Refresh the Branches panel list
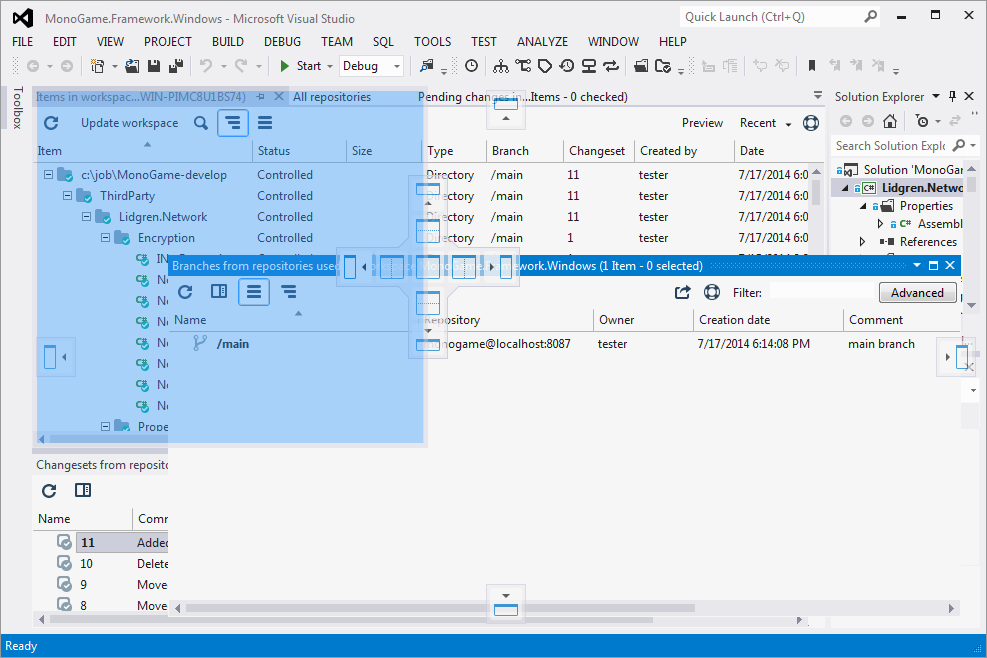 [185, 292]
